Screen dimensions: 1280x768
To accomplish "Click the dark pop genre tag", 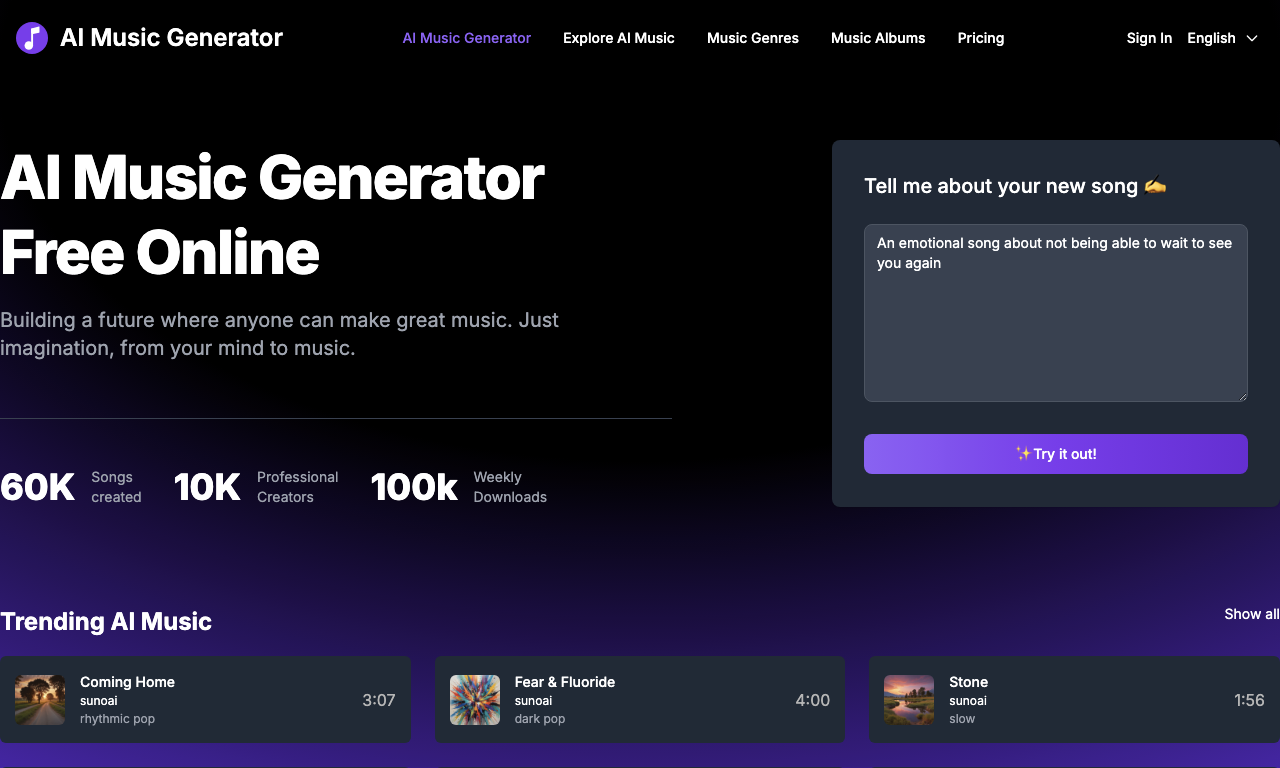I will pyautogui.click(x=540, y=719).
